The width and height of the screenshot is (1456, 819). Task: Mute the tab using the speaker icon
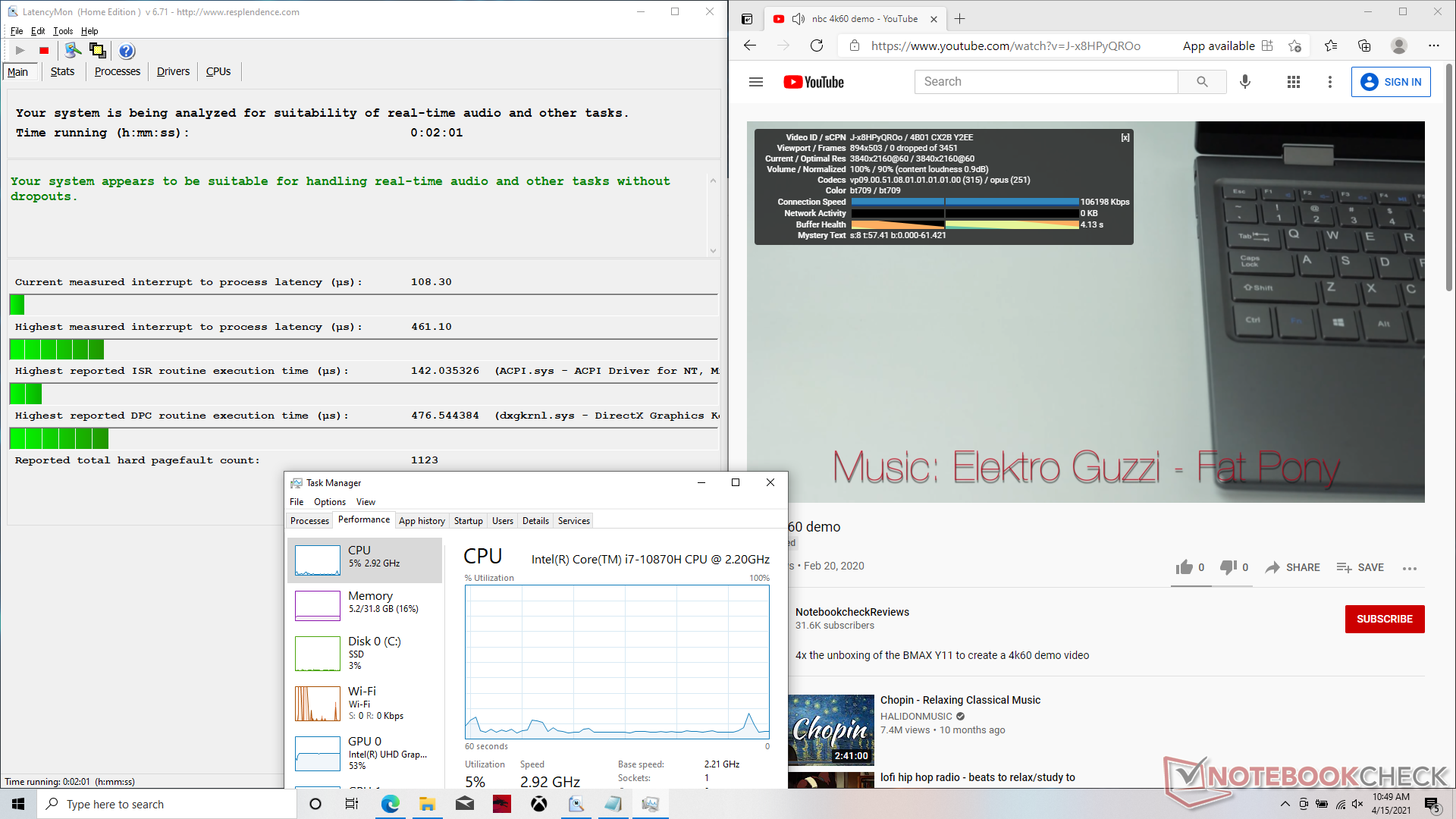tap(798, 19)
